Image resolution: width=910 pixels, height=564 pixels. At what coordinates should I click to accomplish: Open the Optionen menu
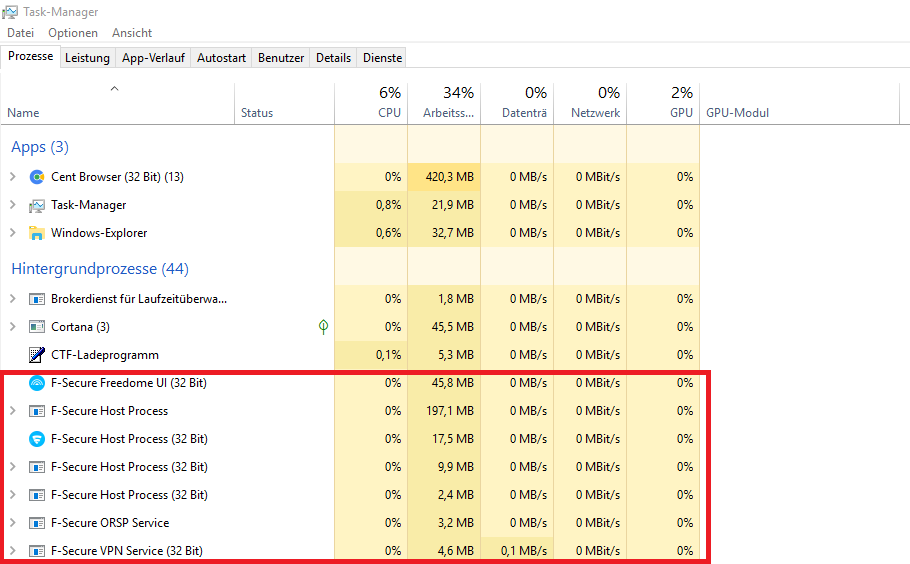73,33
